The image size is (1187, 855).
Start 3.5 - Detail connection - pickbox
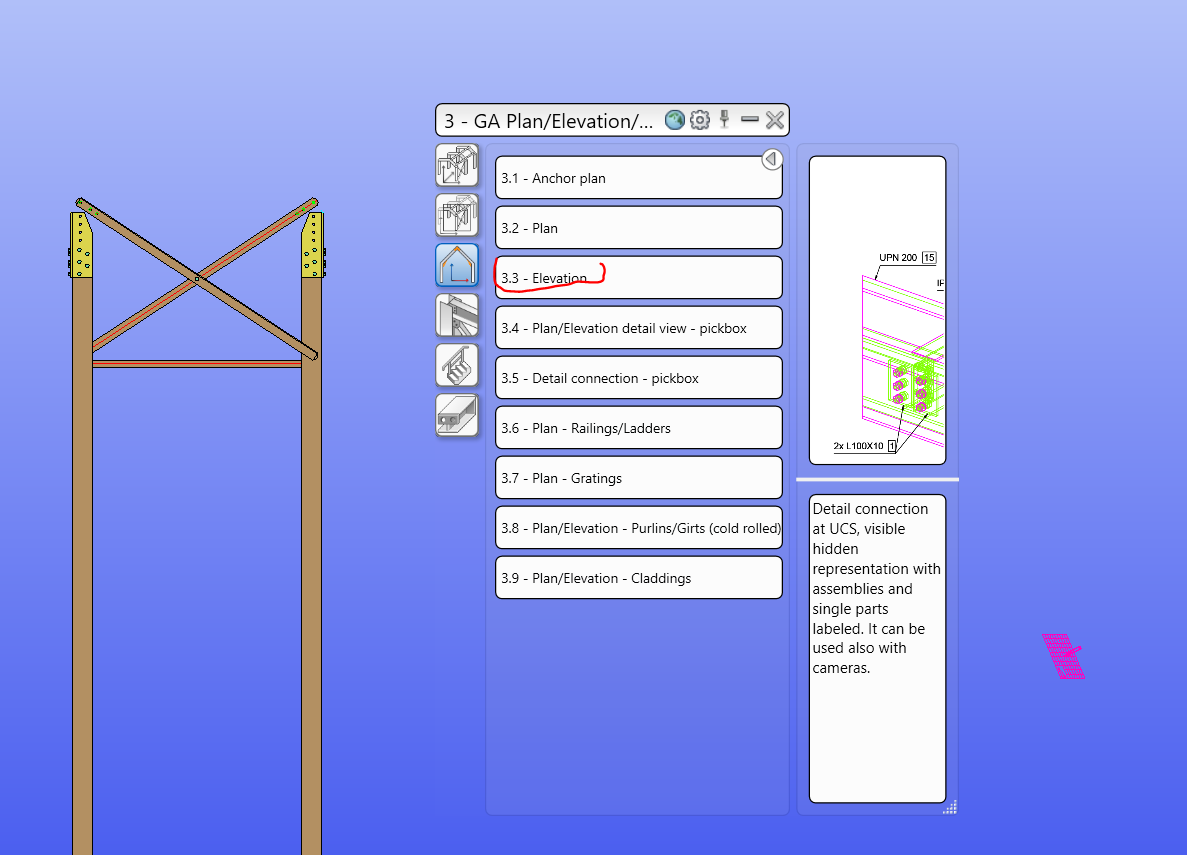pyautogui.click(x=638, y=377)
